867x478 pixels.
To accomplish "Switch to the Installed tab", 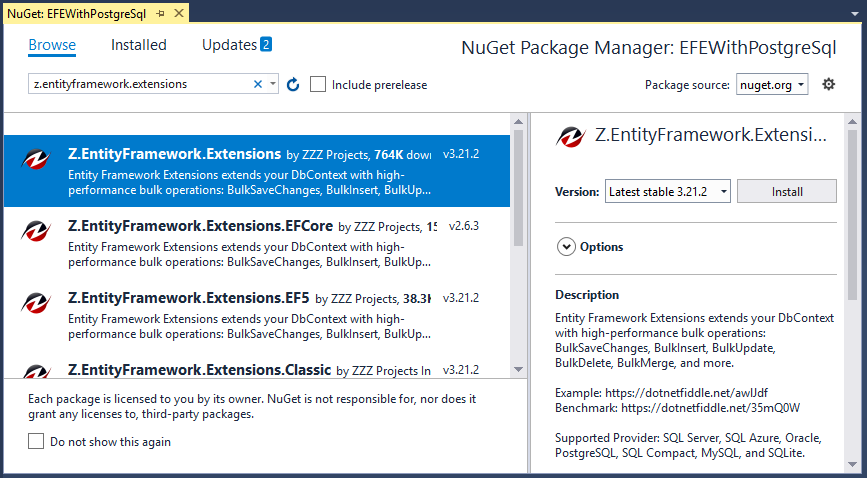I will (139, 45).
